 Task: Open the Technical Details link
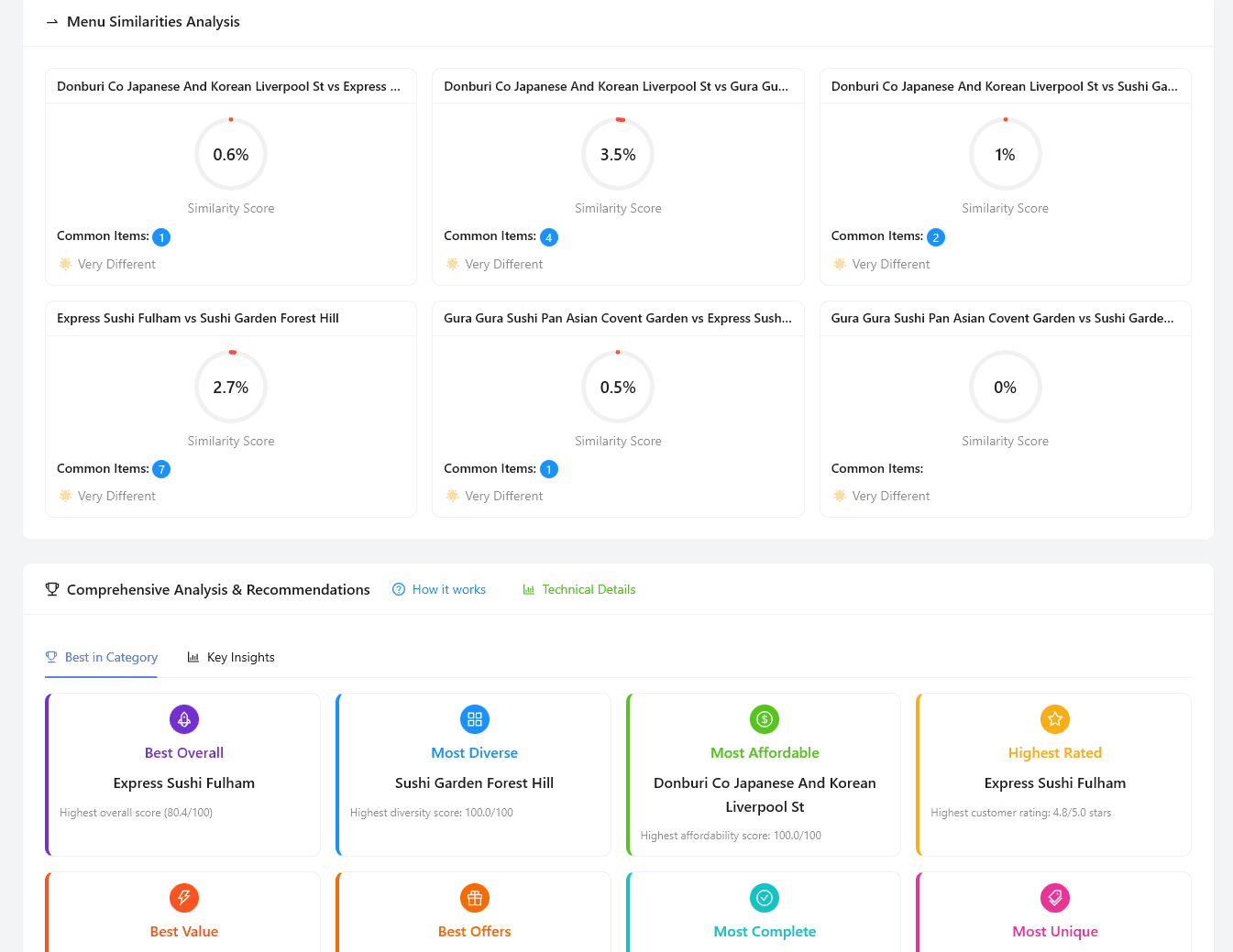pos(579,589)
